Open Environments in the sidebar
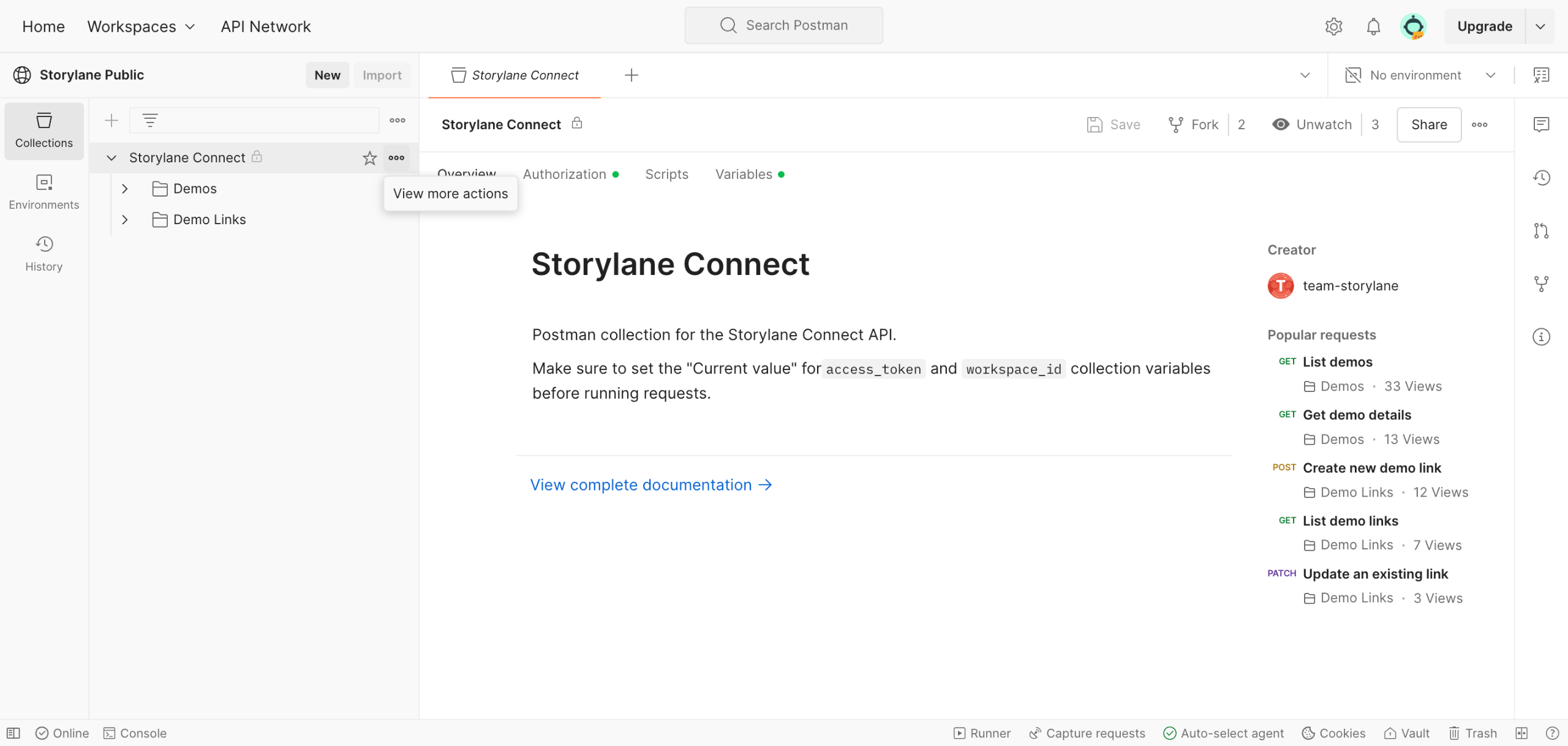1568x746 pixels. [x=43, y=192]
